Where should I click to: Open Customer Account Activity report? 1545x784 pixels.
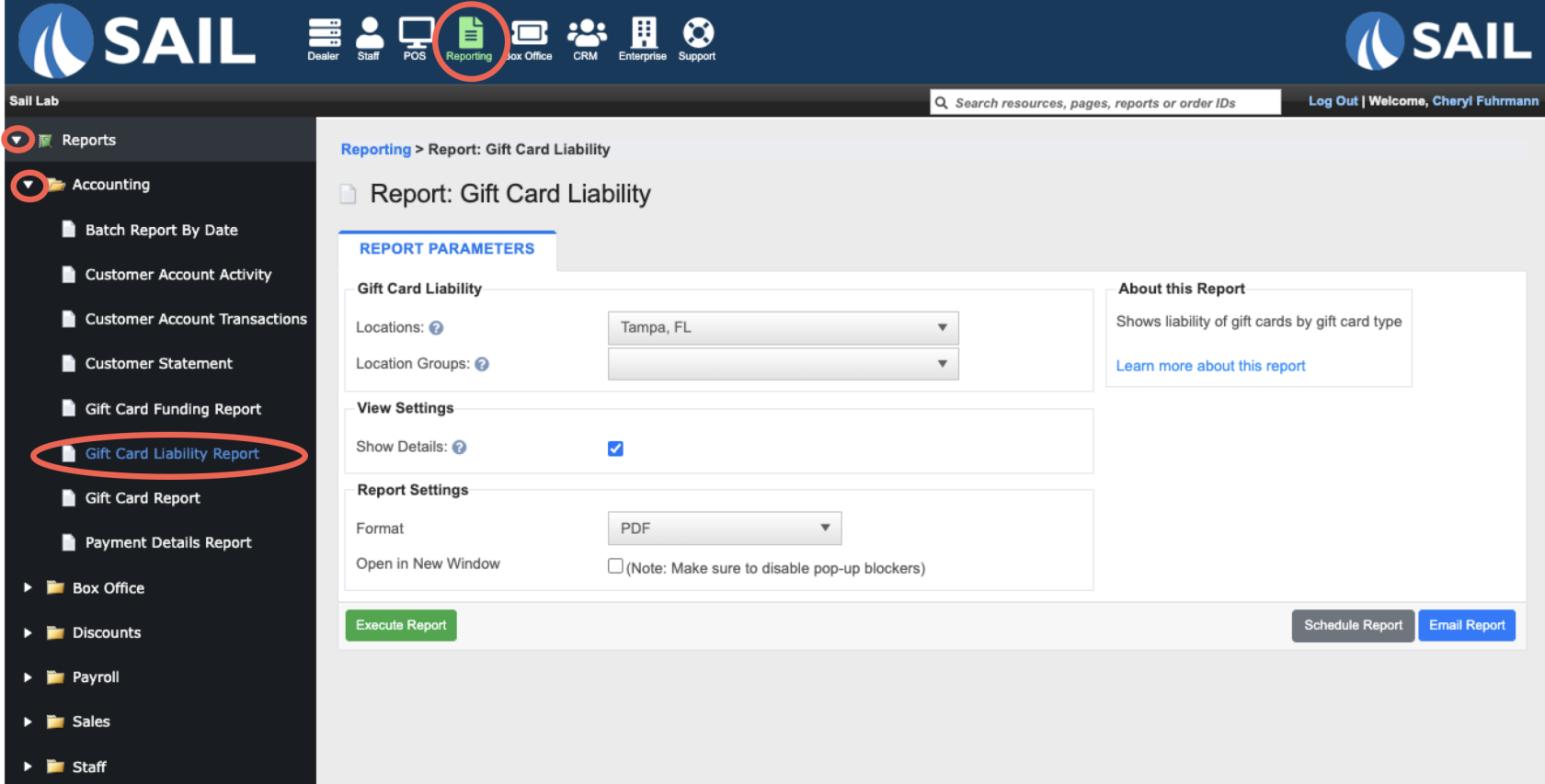[x=178, y=275]
